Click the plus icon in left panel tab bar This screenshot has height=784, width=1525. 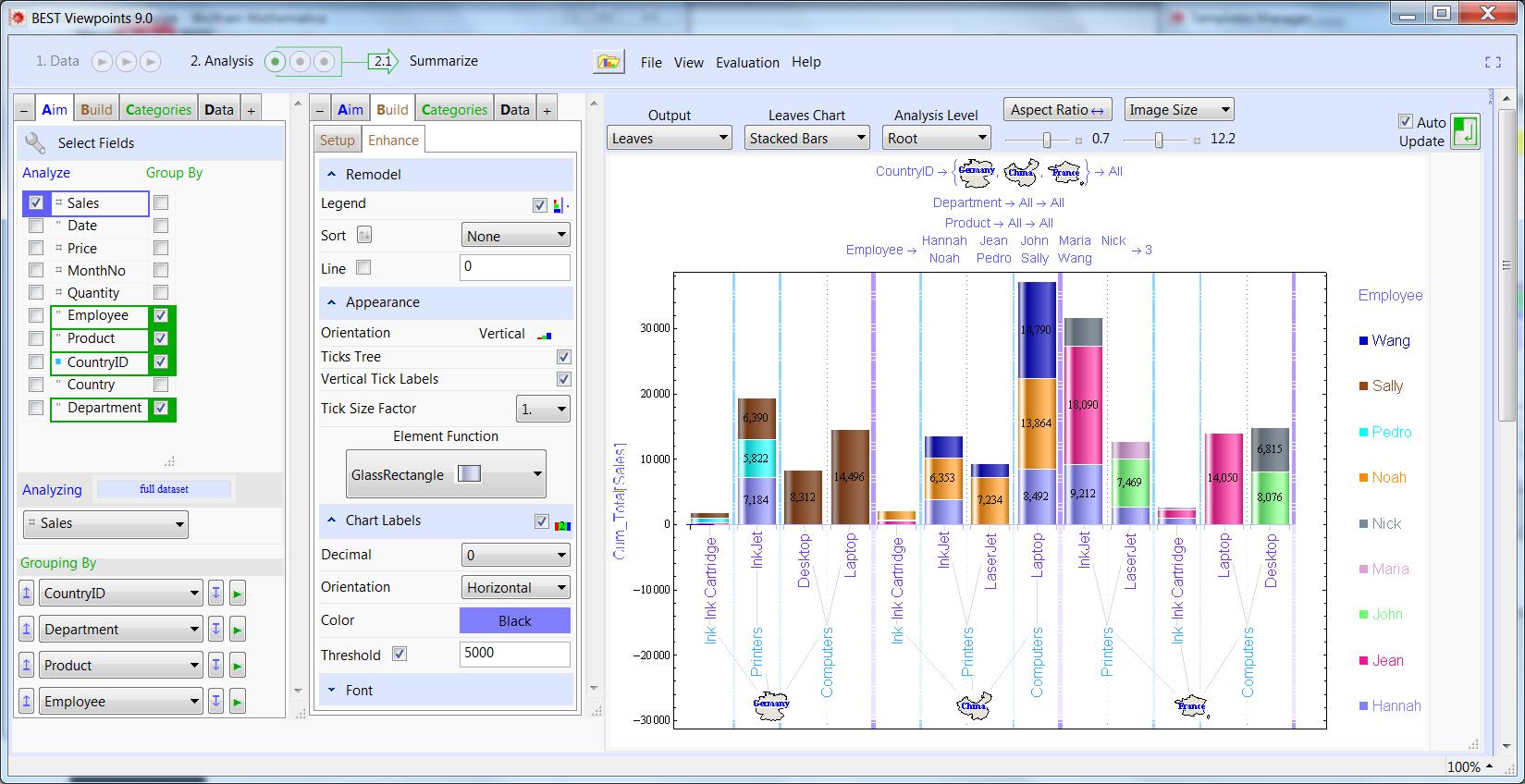[251, 110]
